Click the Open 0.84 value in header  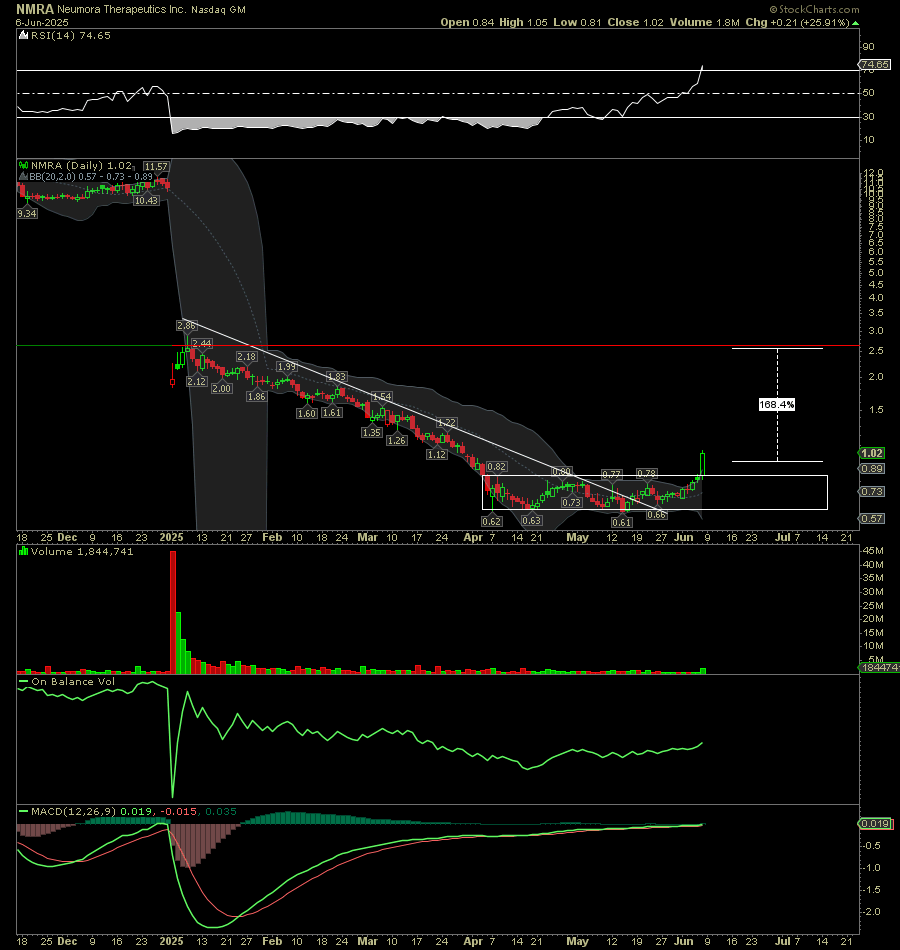tap(467, 22)
